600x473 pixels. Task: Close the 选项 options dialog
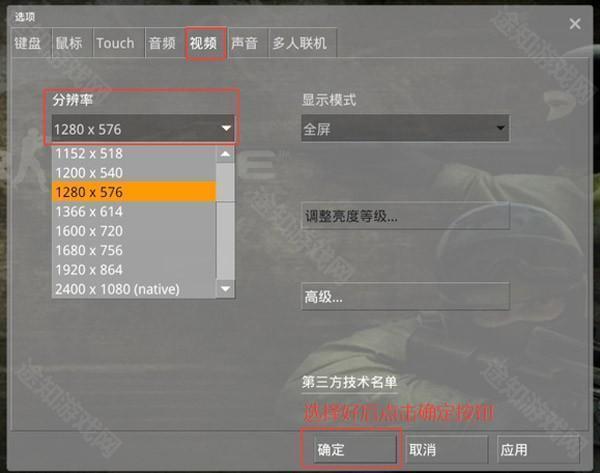(575, 24)
